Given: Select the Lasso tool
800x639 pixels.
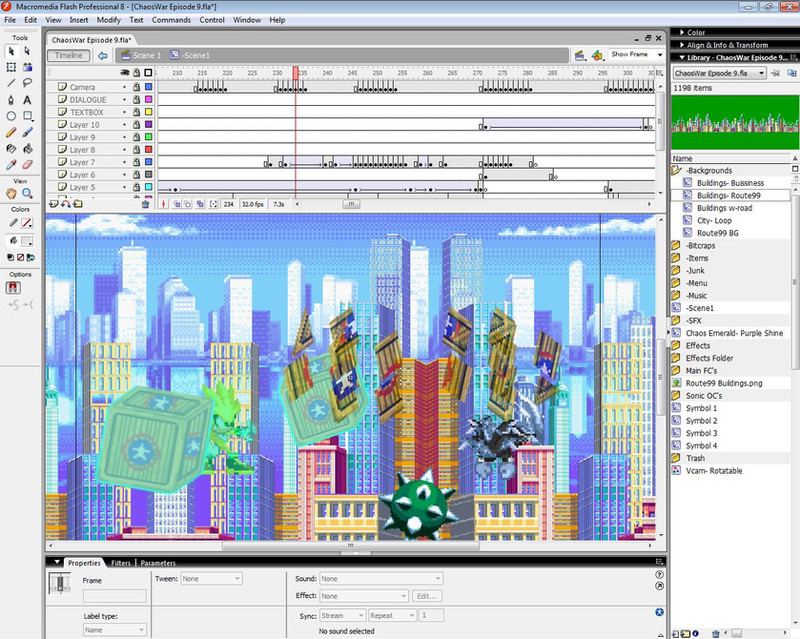Looking at the screenshot, I should 27,83.
